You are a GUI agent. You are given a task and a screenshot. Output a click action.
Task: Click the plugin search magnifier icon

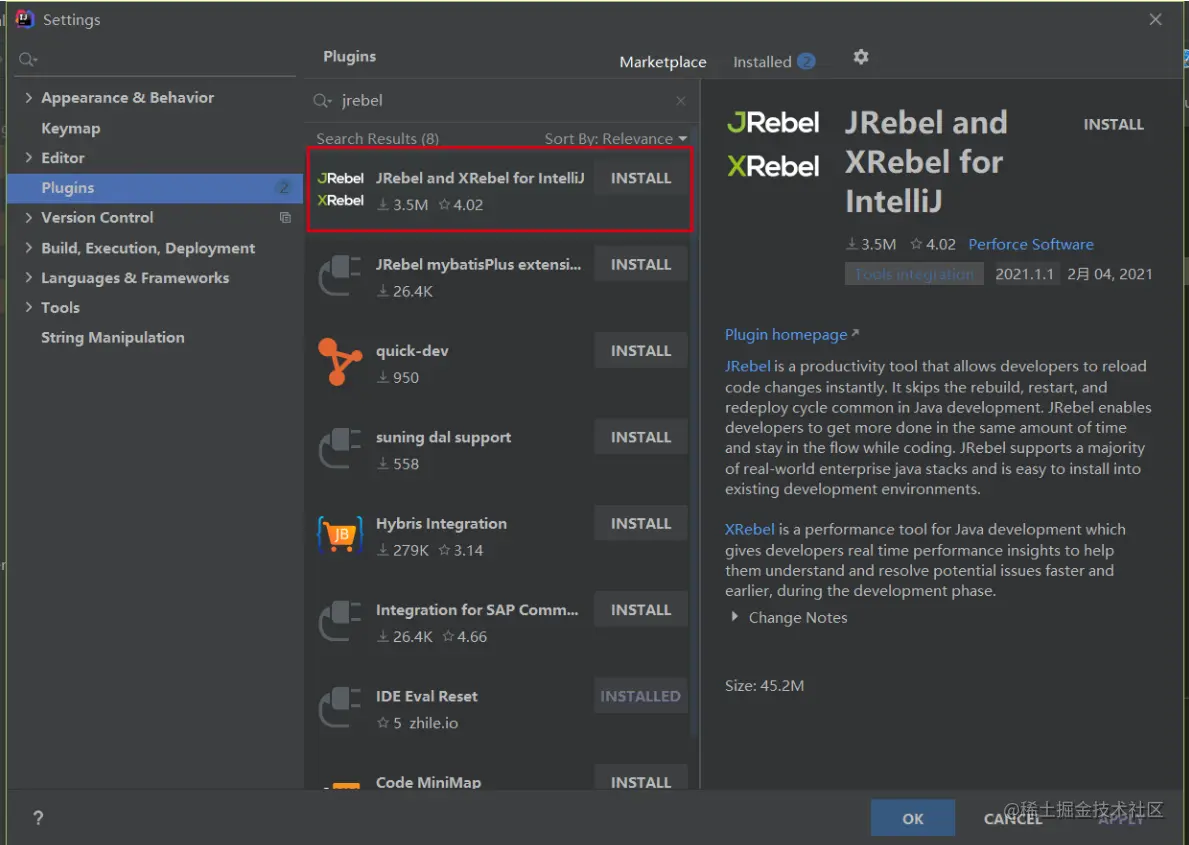(x=322, y=100)
